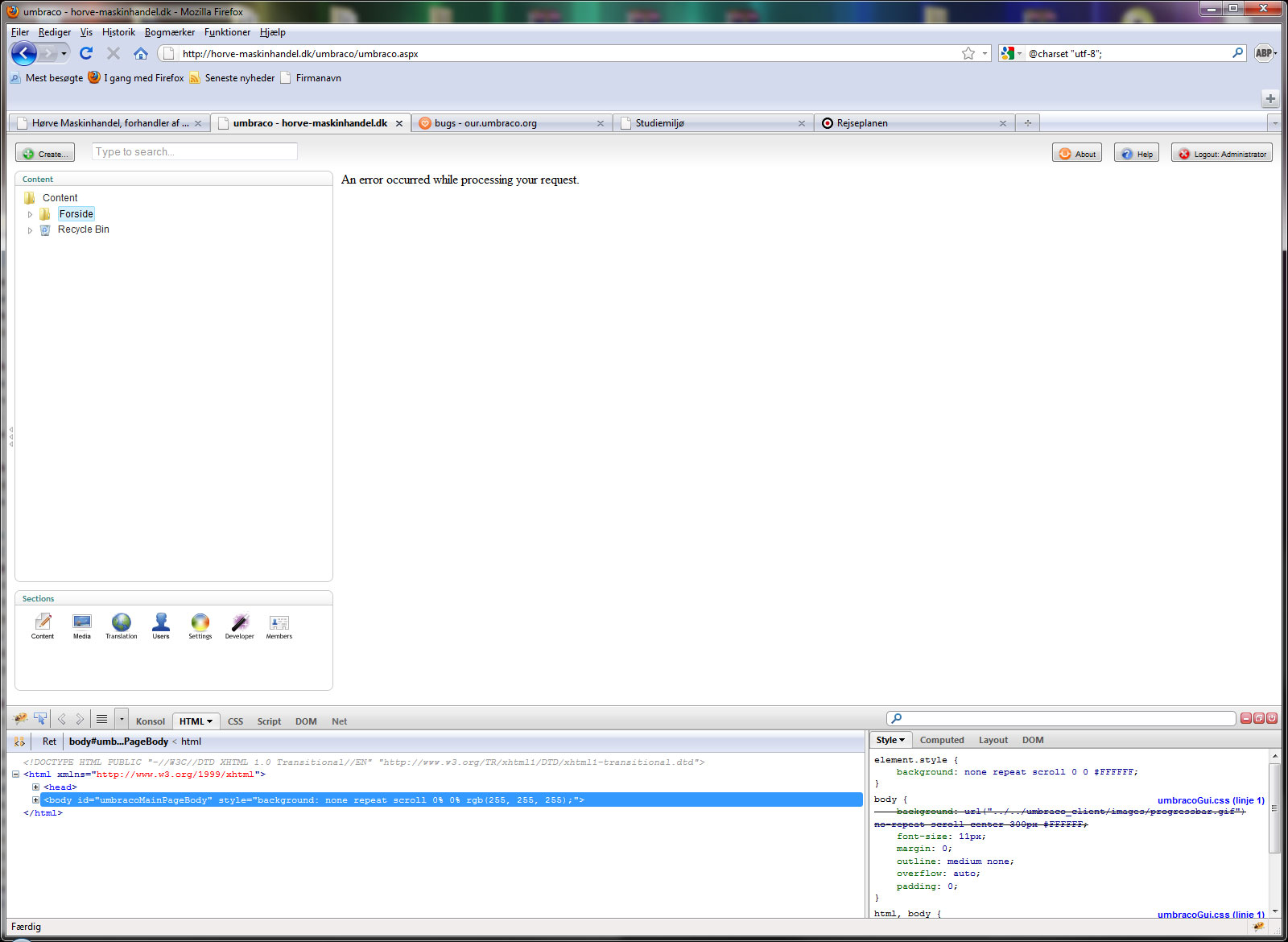Click the Help button

click(1137, 153)
